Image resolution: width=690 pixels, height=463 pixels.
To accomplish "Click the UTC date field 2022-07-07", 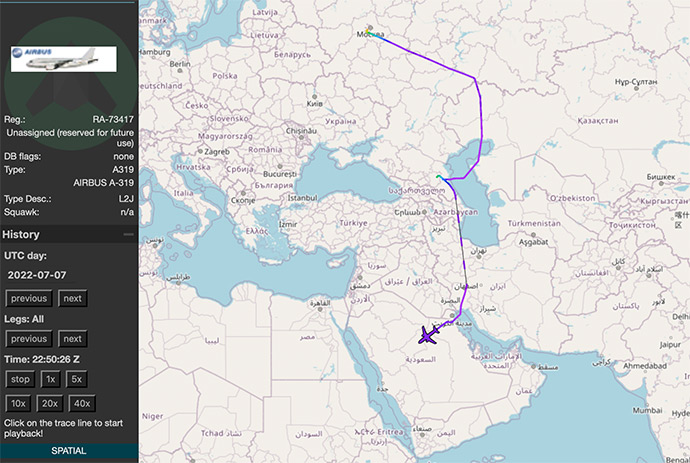I will click(x=36, y=274).
